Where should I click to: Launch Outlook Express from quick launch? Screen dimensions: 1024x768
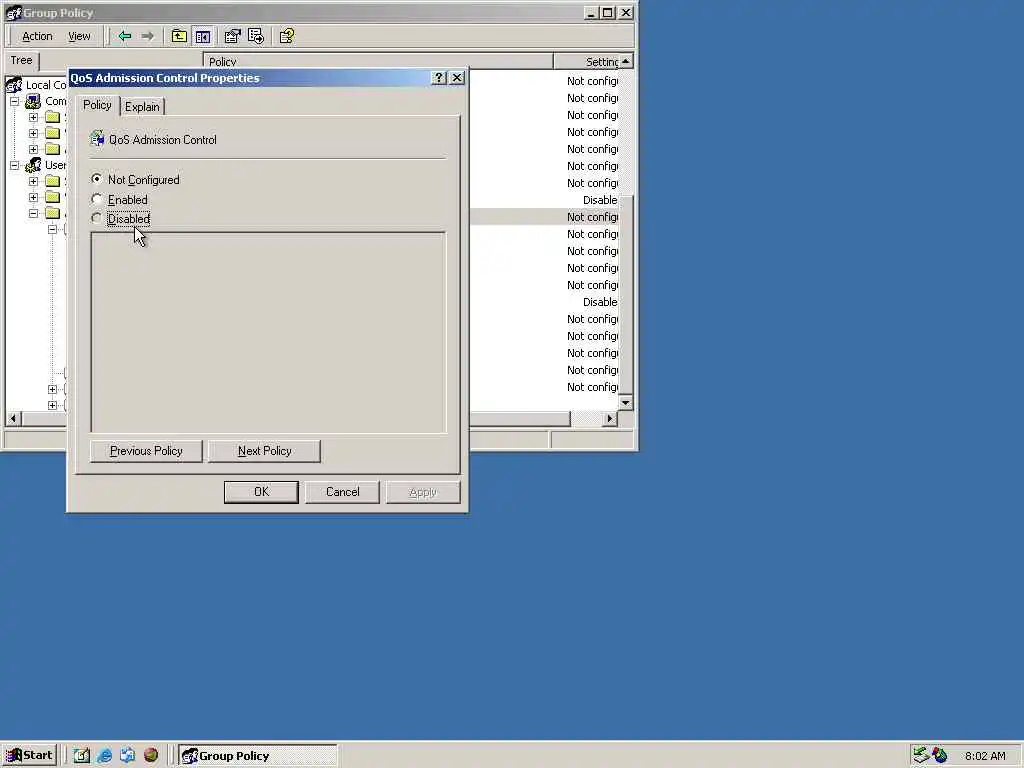127,756
